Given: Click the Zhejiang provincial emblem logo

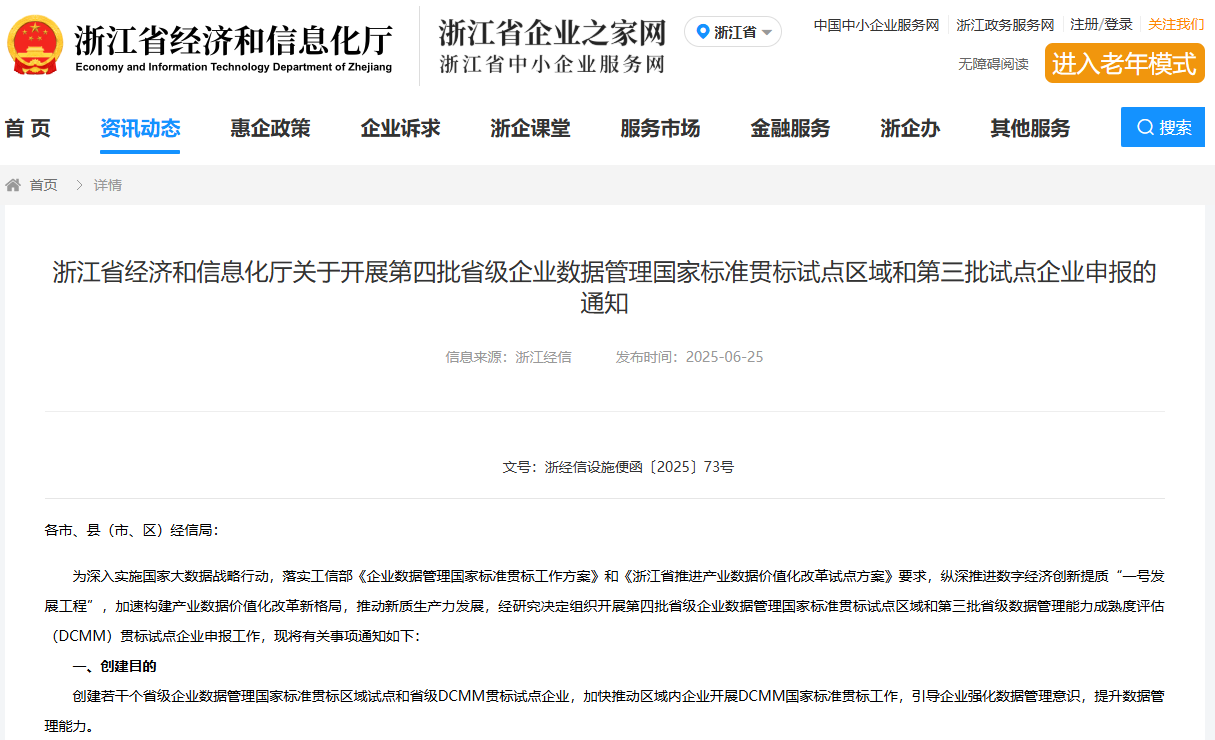Looking at the screenshot, I should pos(33,43).
